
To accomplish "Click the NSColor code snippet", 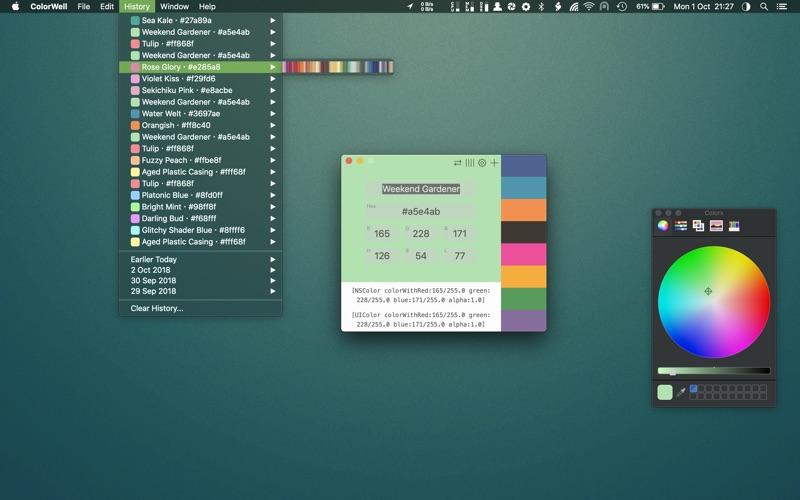I will pos(421,295).
